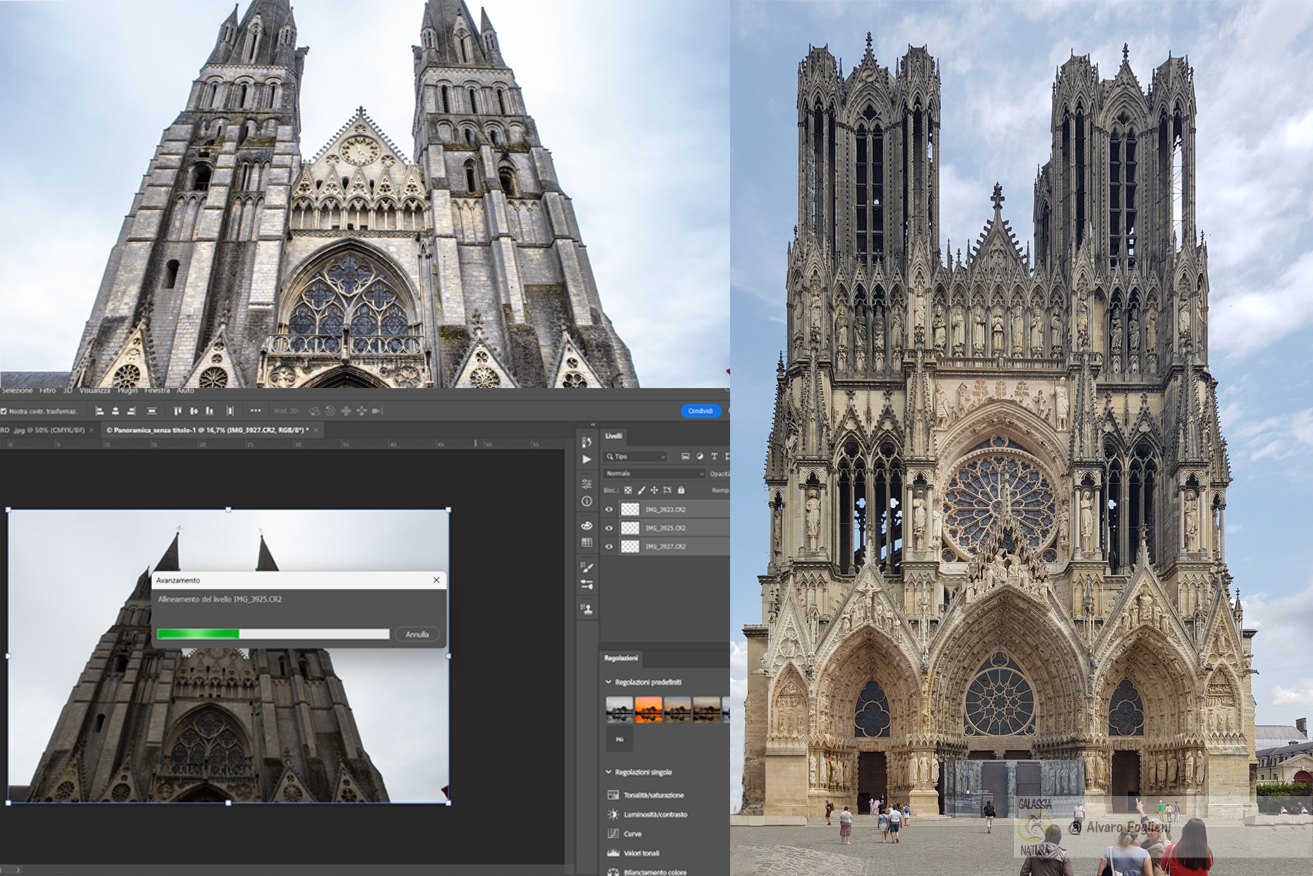This screenshot has height=876, width=1313.
Task: Toggle lock all padlock icon
Action: pyautogui.click(x=681, y=490)
